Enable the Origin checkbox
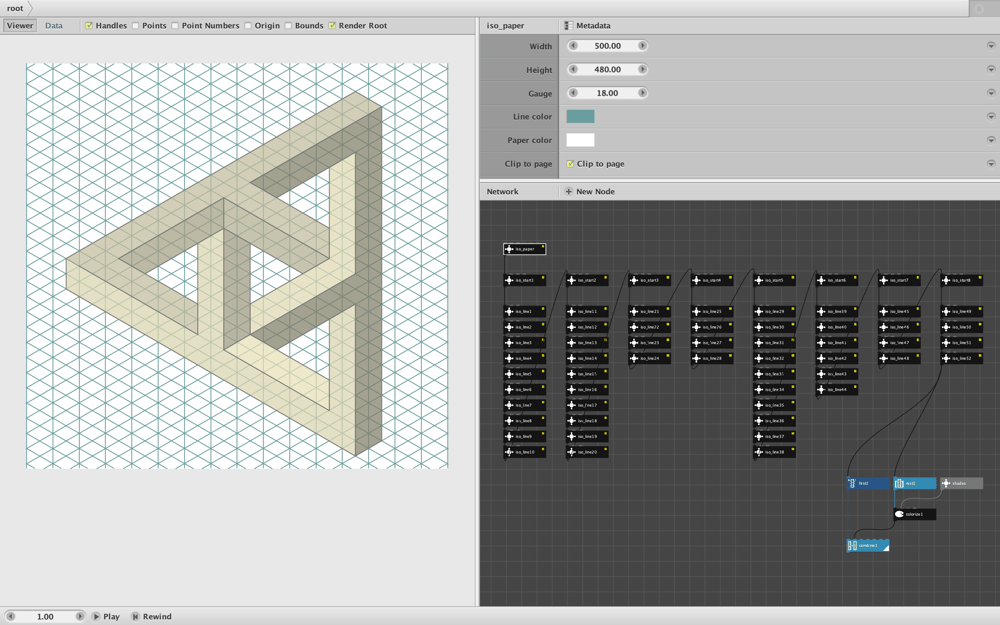The height and width of the screenshot is (625, 1000). [x=247, y=26]
